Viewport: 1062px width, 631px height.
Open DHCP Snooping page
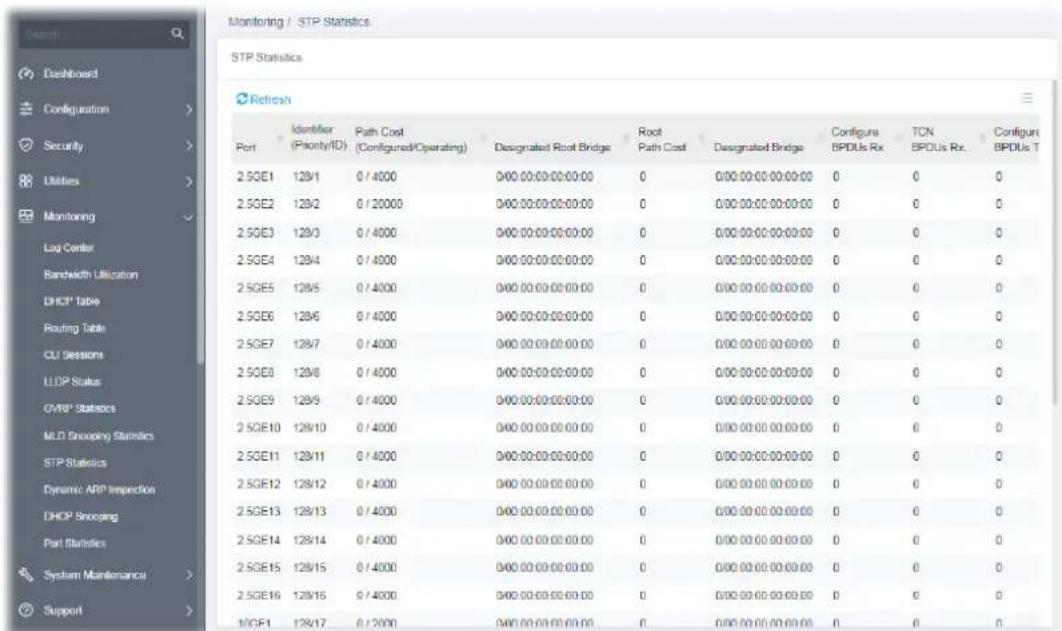[x=81, y=516]
